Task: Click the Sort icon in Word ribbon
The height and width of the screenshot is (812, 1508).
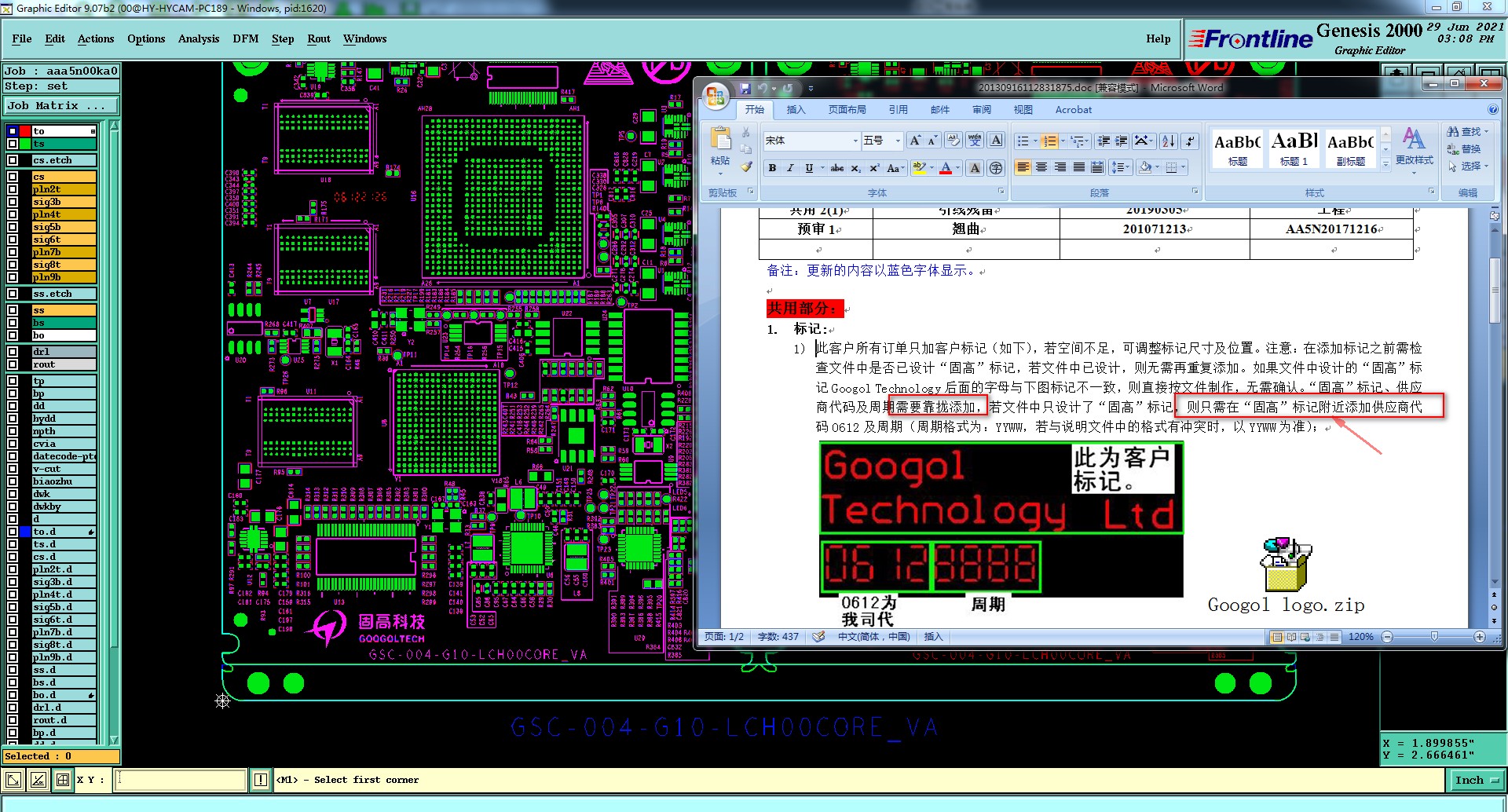Action: (1169, 141)
